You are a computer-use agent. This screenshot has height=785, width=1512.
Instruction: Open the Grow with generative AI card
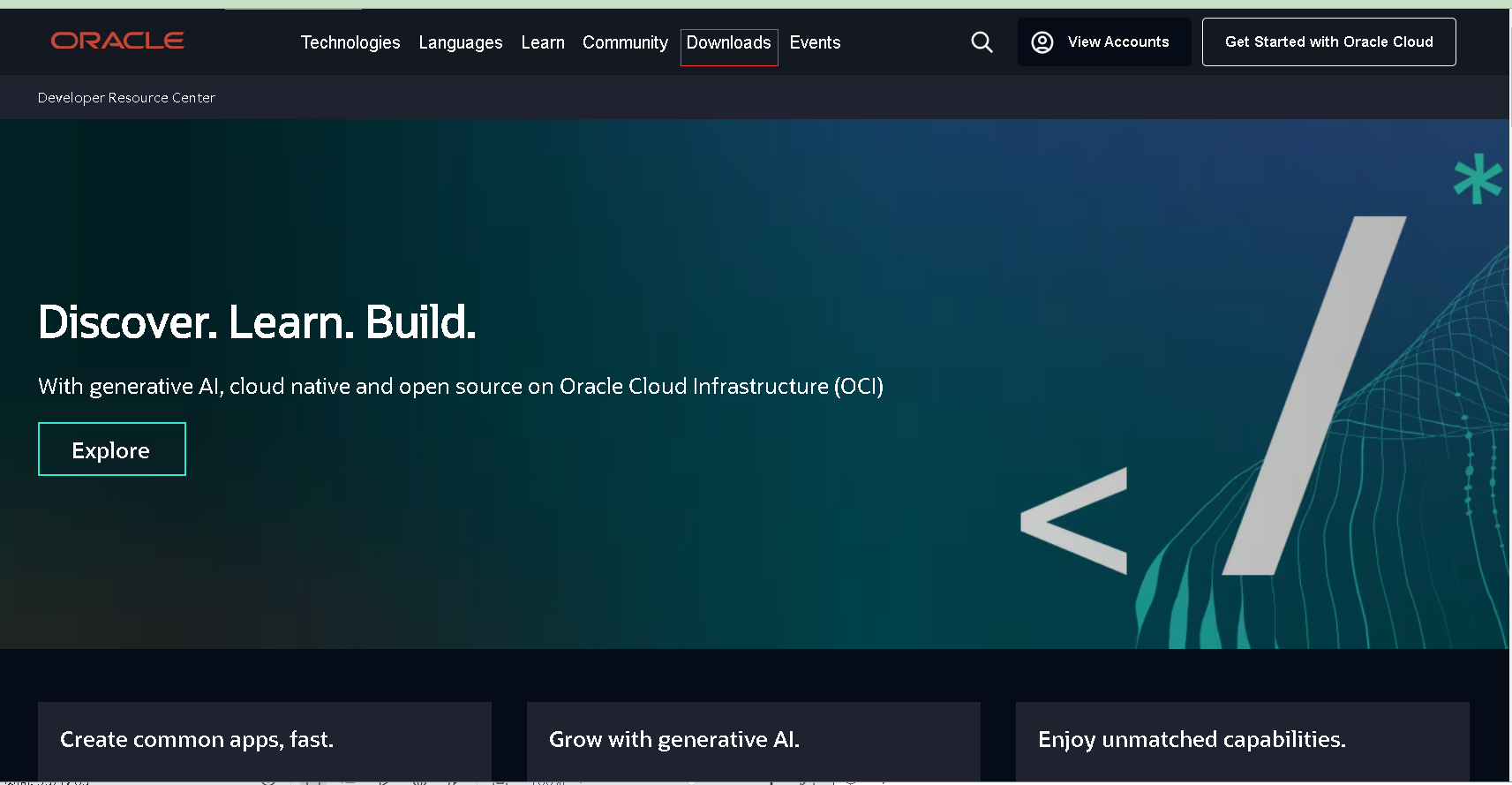pyautogui.click(x=754, y=741)
